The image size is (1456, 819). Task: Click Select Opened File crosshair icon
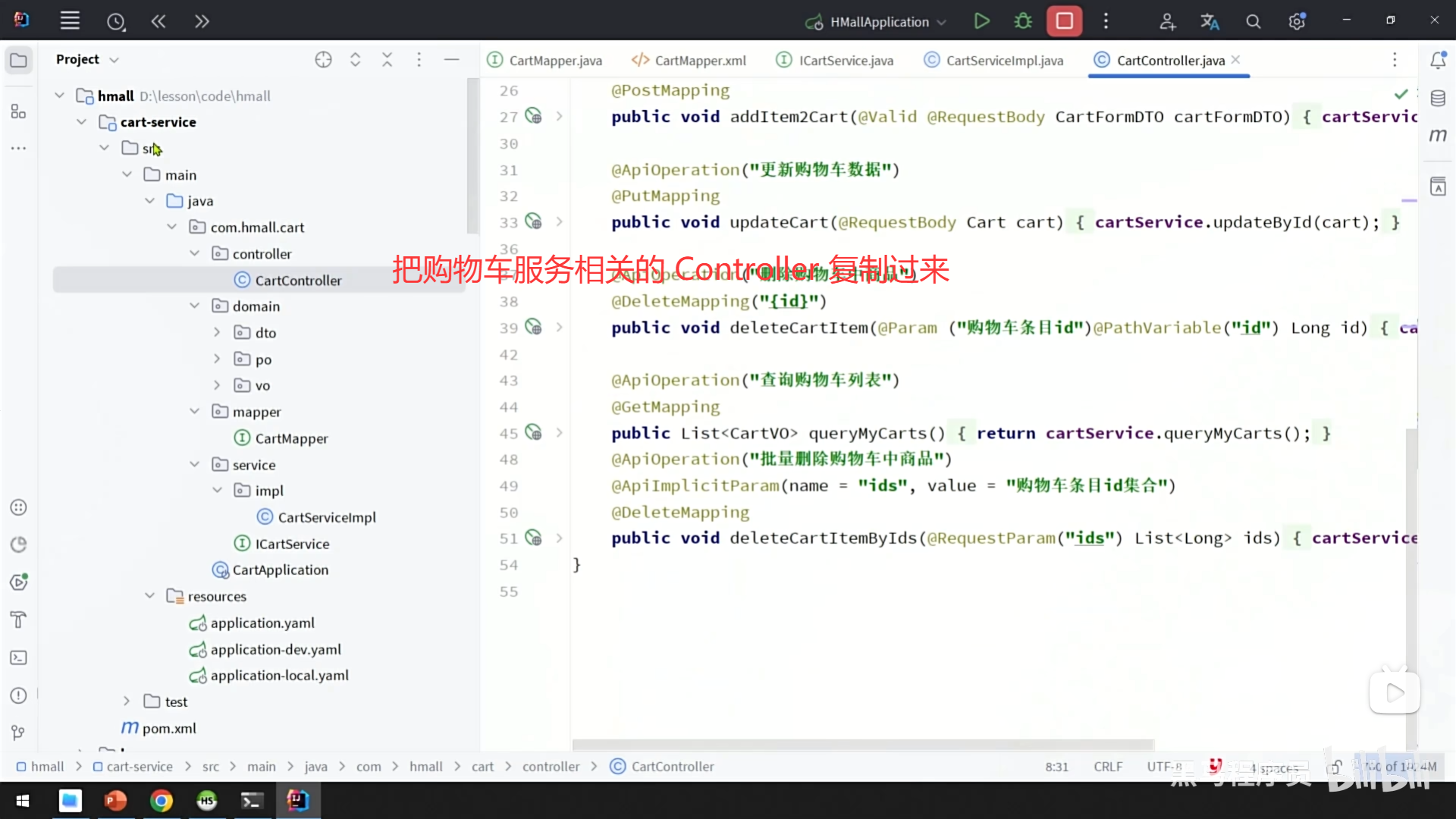pyautogui.click(x=323, y=60)
